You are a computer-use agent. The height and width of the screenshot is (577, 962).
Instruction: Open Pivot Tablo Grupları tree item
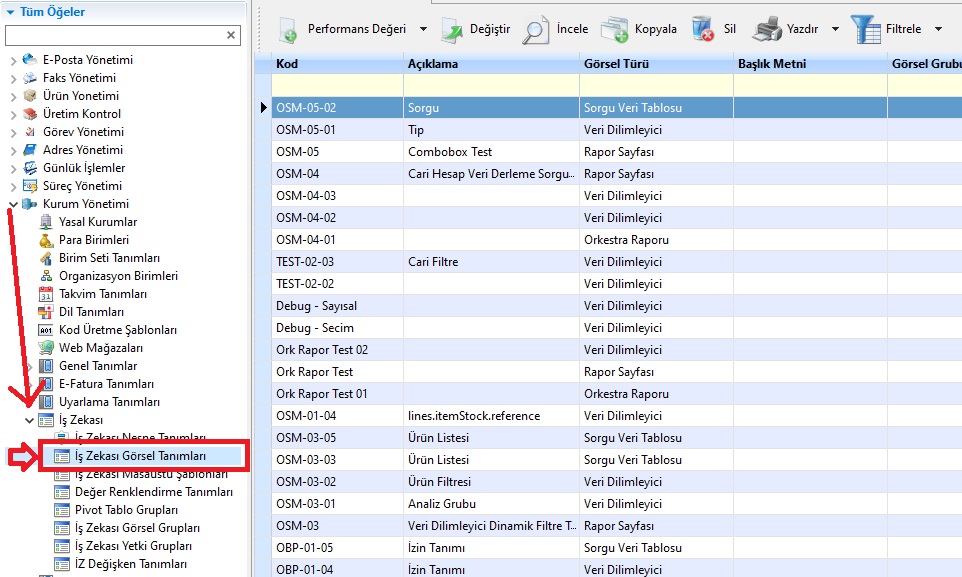[x=126, y=510]
